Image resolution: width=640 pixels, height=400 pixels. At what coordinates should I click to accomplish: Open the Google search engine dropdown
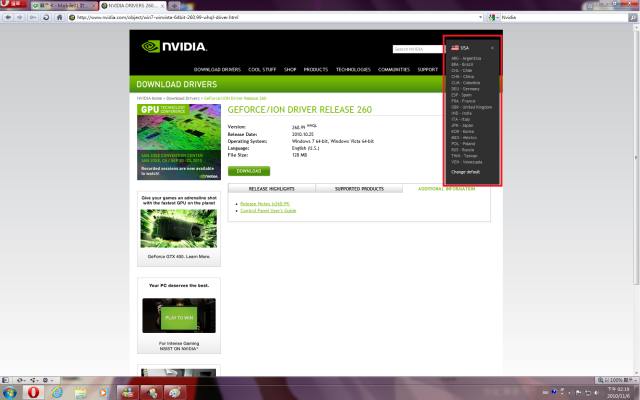coord(493,18)
